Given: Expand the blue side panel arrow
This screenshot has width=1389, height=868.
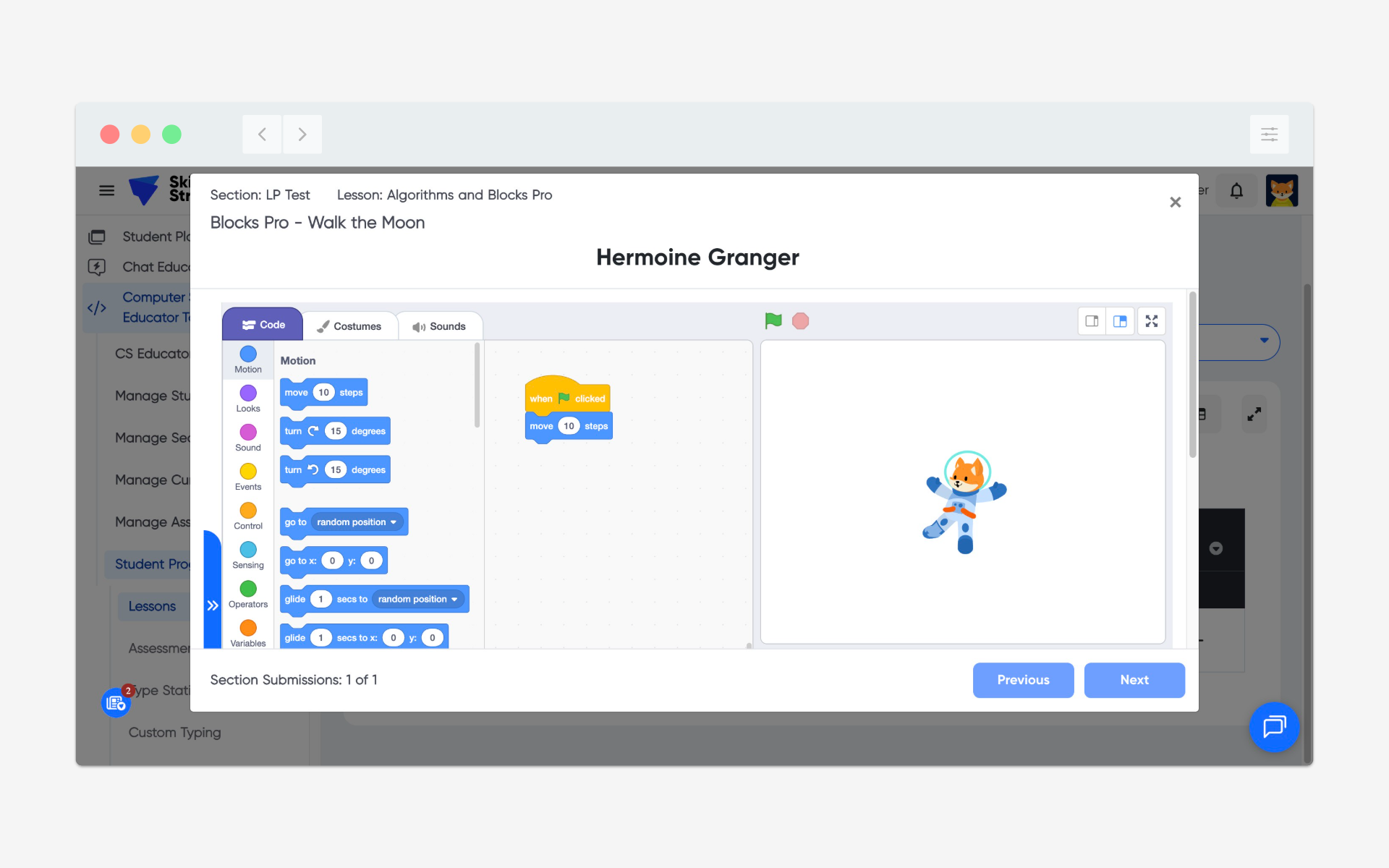Looking at the screenshot, I should 213,605.
